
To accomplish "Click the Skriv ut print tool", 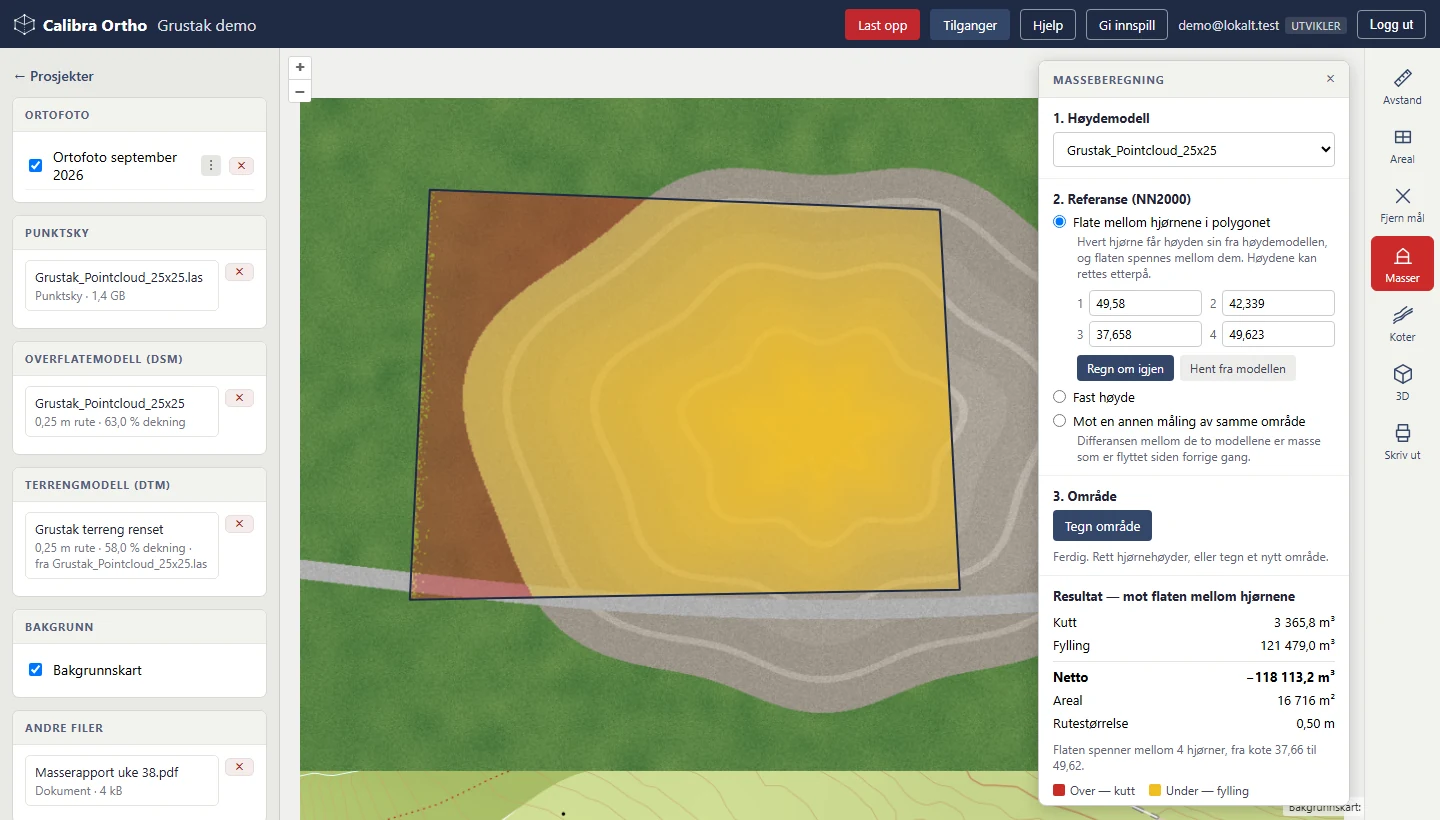I will (x=1402, y=441).
